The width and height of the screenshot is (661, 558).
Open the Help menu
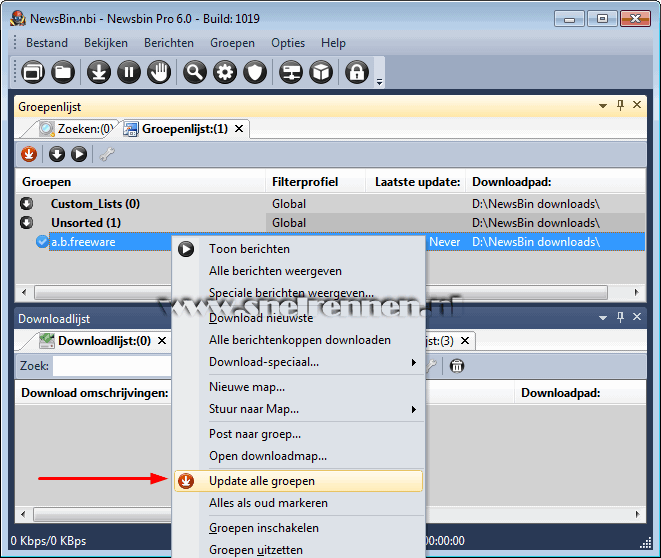click(x=333, y=43)
